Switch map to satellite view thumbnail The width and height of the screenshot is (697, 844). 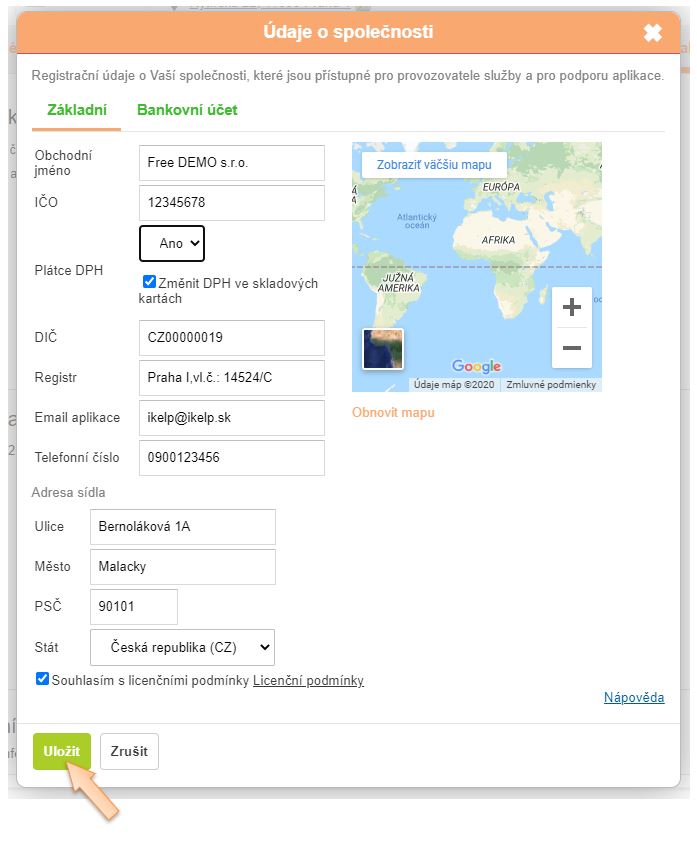pos(383,348)
